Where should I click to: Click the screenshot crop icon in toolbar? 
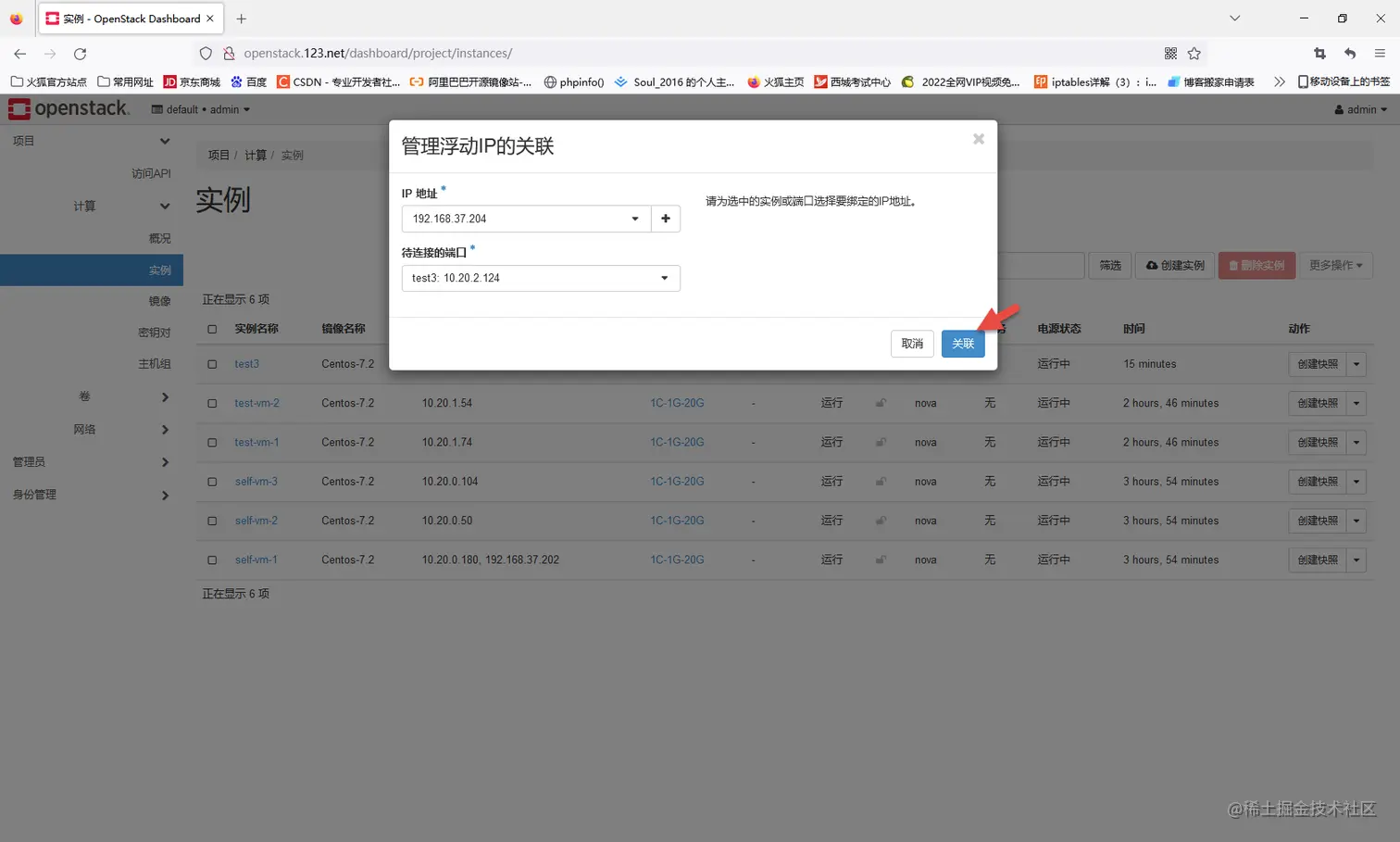[x=1319, y=54]
